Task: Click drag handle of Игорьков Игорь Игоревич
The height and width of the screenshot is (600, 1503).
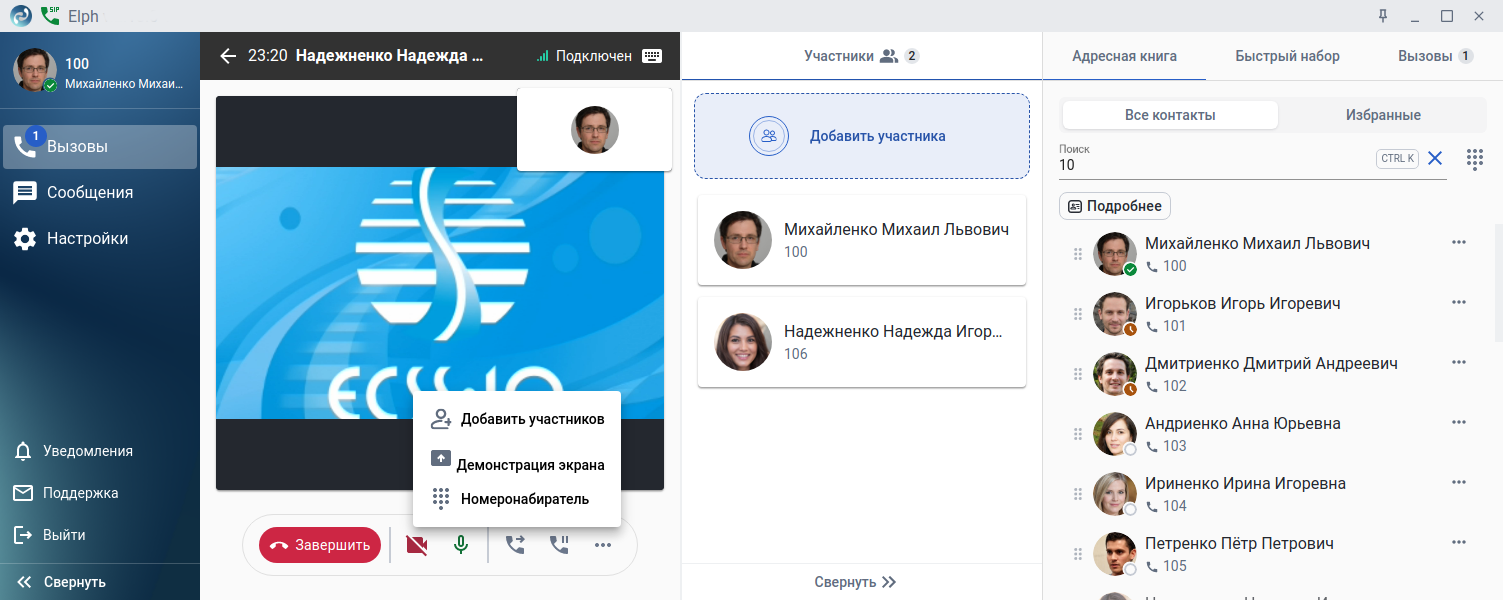Action: tap(1078, 314)
